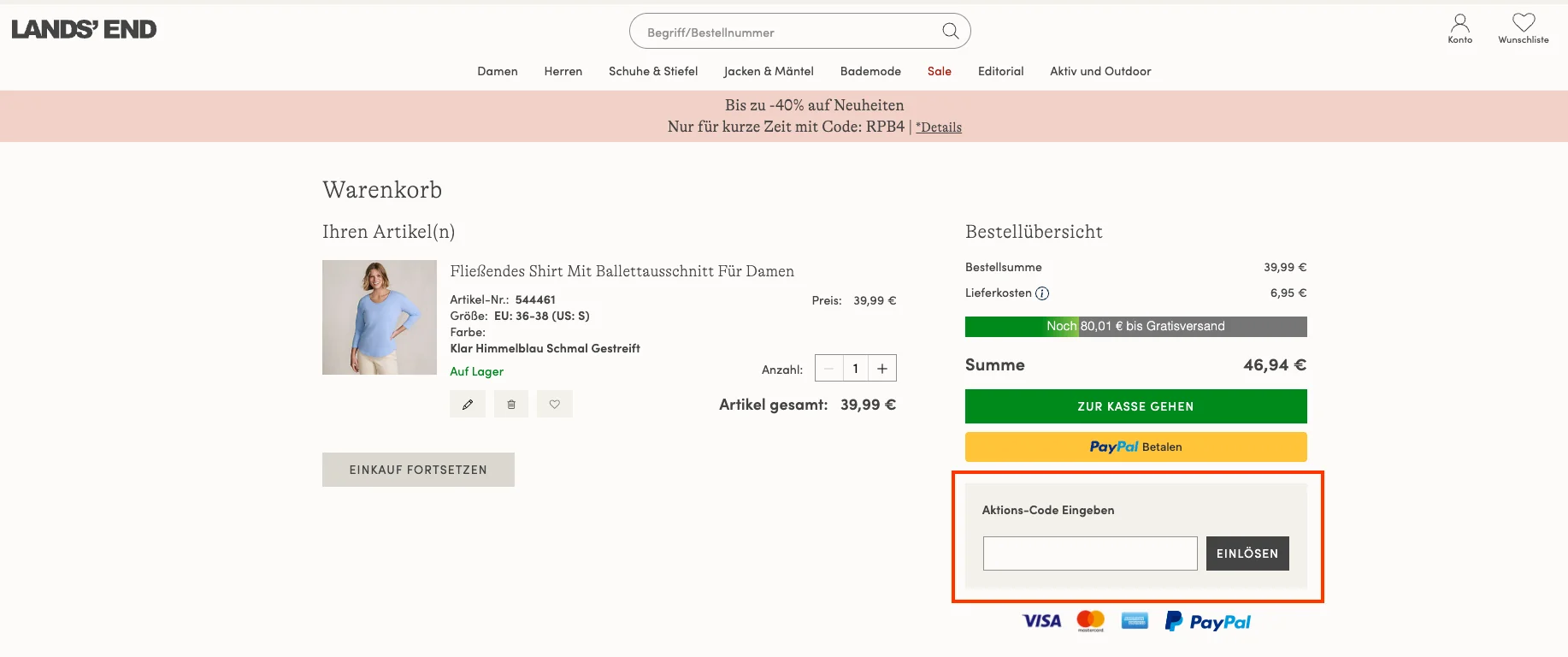Open the Herren menu

click(563, 71)
